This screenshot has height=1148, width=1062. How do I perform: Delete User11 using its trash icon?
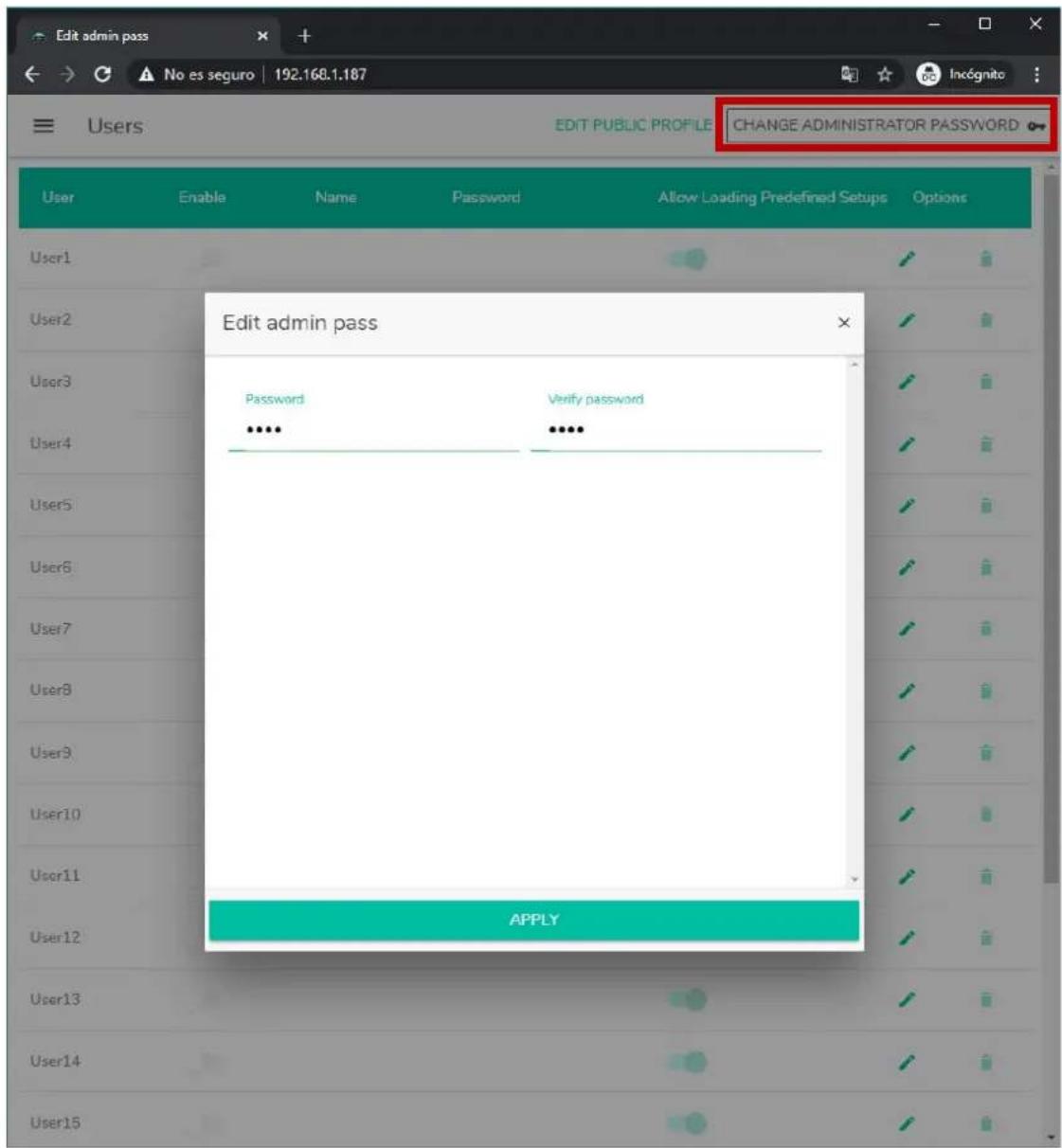pos(986,876)
